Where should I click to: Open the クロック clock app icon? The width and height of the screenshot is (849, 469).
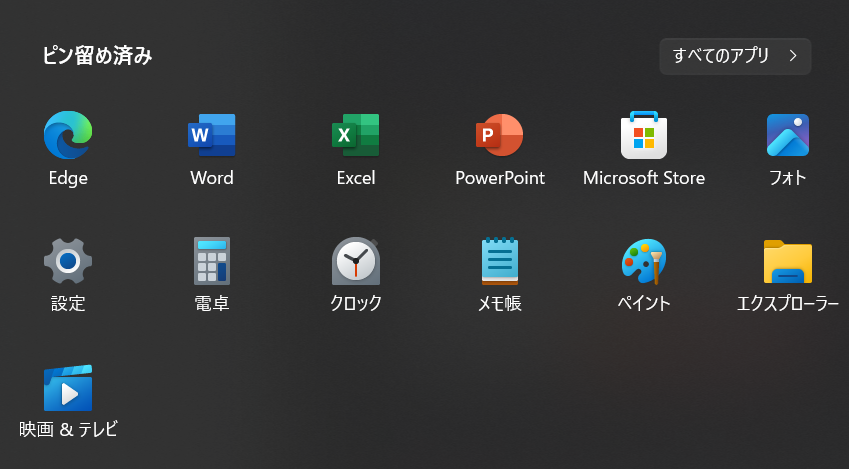tap(356, 261)
